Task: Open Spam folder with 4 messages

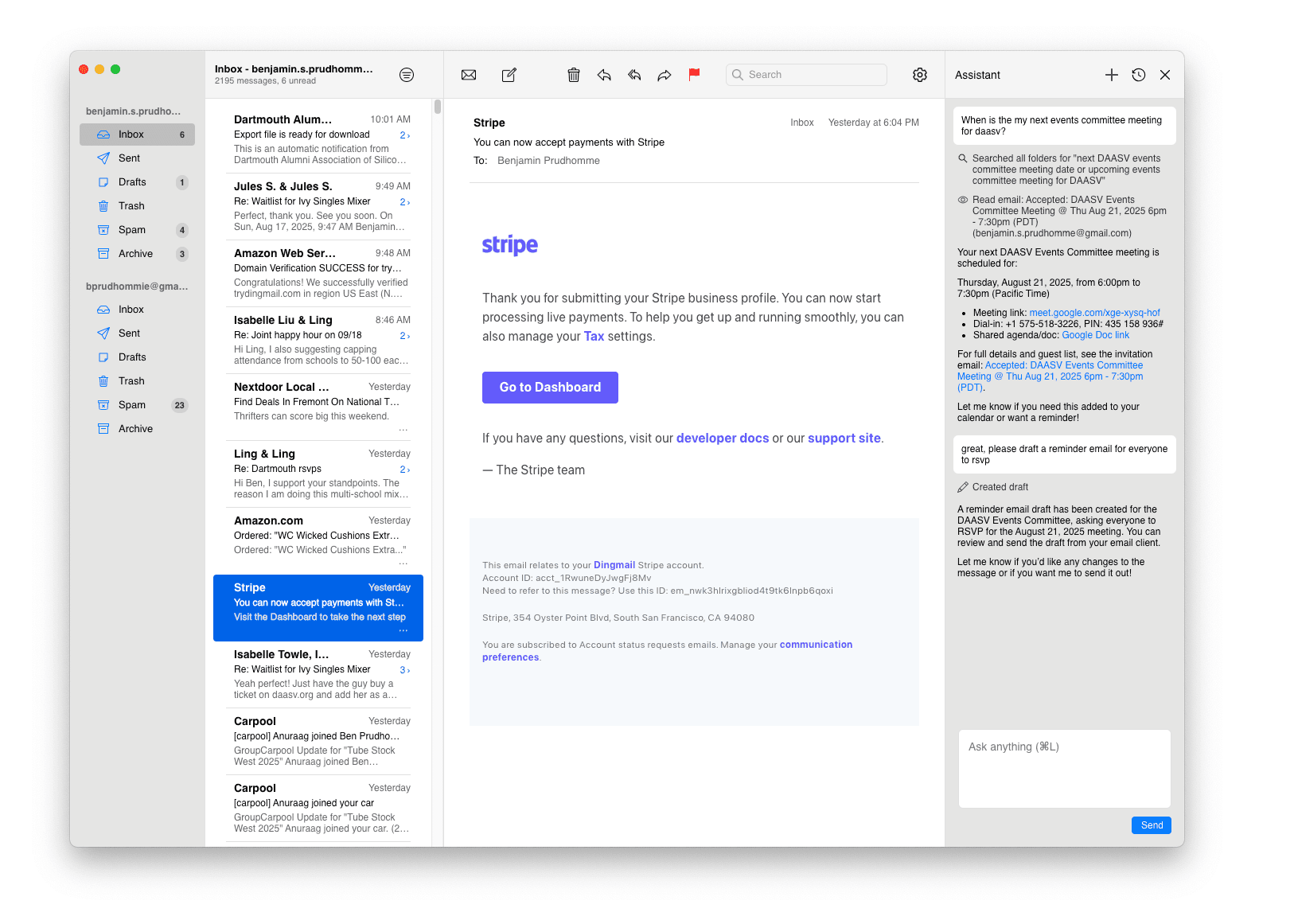Action: 137,230
